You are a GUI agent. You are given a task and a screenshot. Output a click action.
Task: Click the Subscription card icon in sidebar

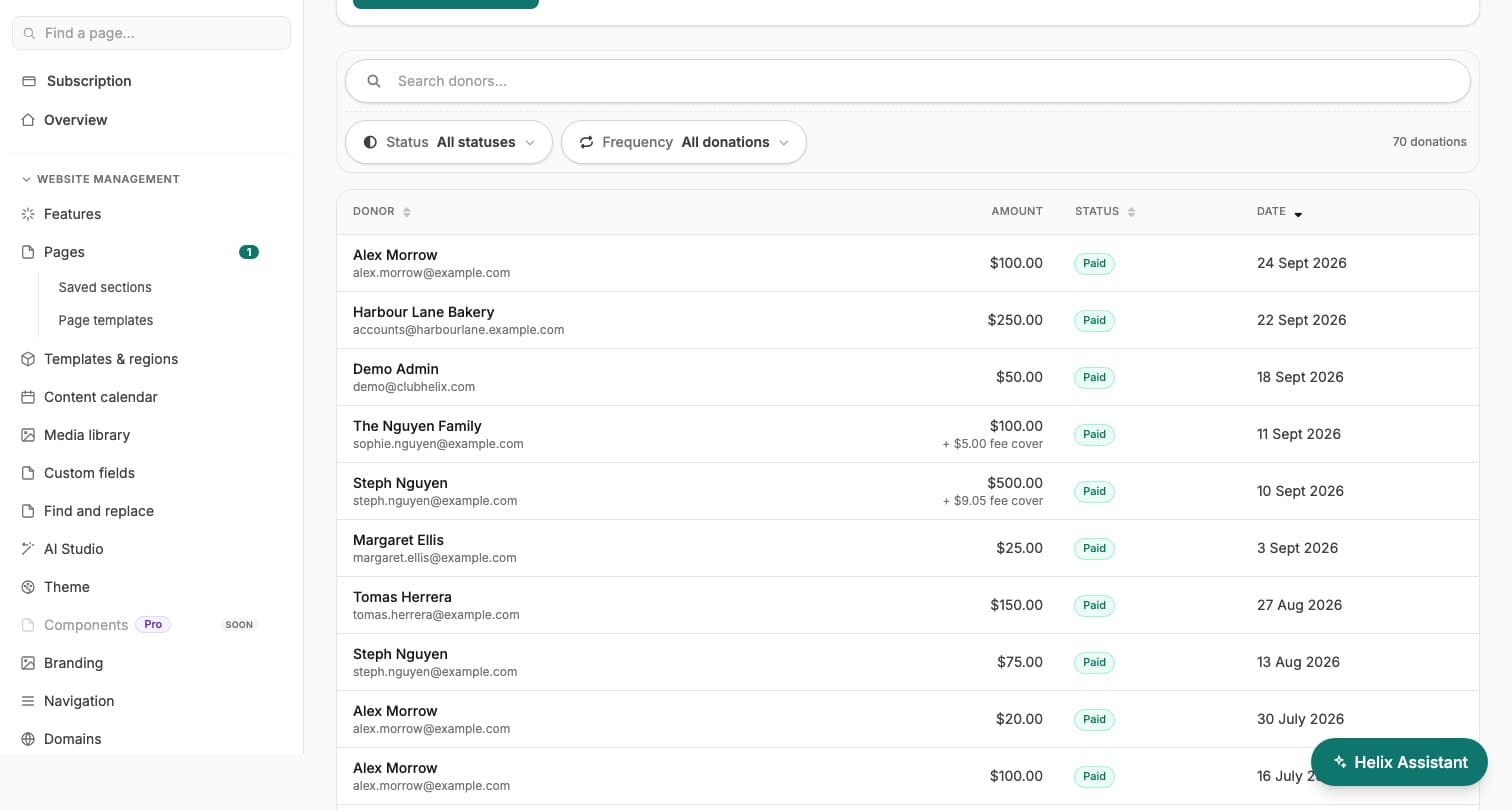[x=29, y=81]
